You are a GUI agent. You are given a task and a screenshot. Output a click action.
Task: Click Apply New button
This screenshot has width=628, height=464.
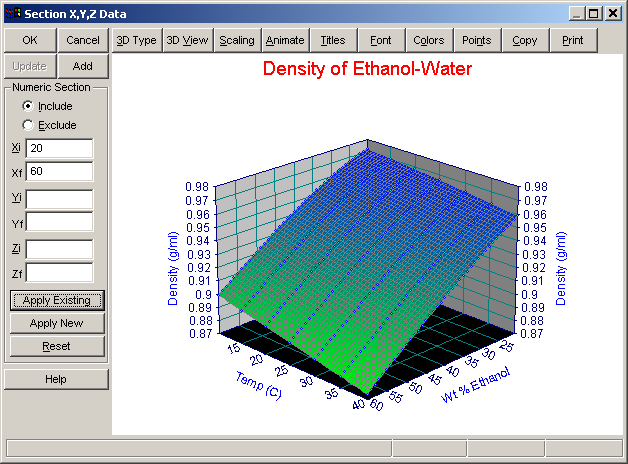[x=57, y=323]
